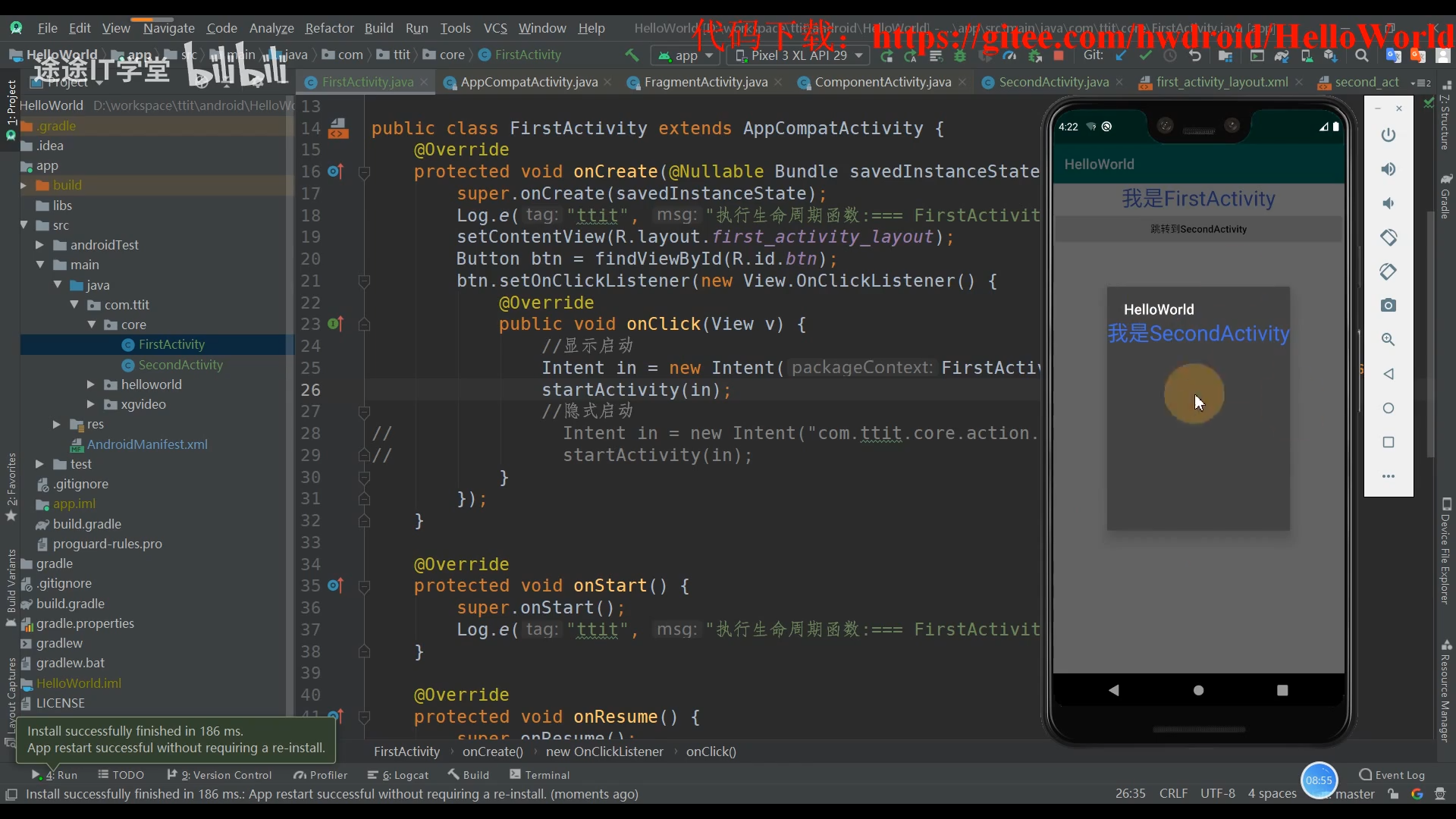Click the emulator Volume Down icon
This screenshot has height=819, width=1456.
coord(1389,203)
